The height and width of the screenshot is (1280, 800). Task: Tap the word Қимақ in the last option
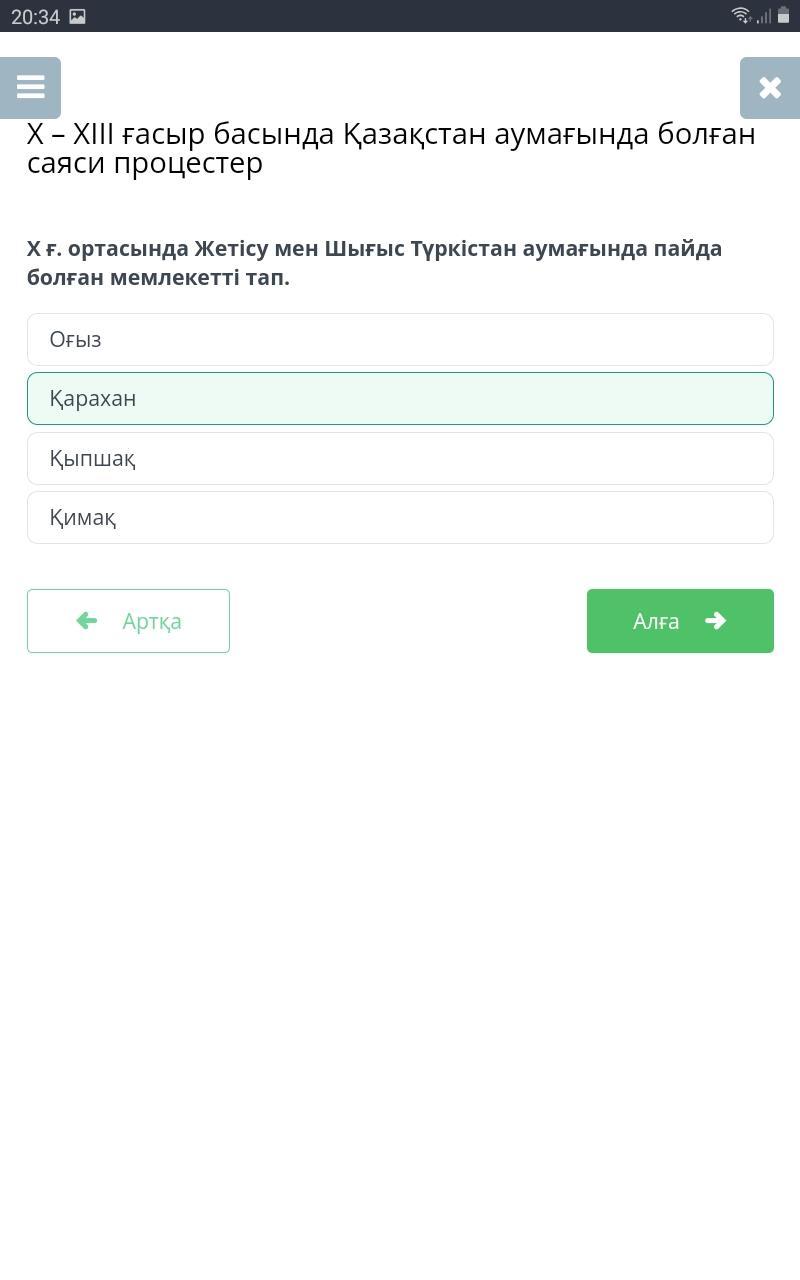click(82, 517)
